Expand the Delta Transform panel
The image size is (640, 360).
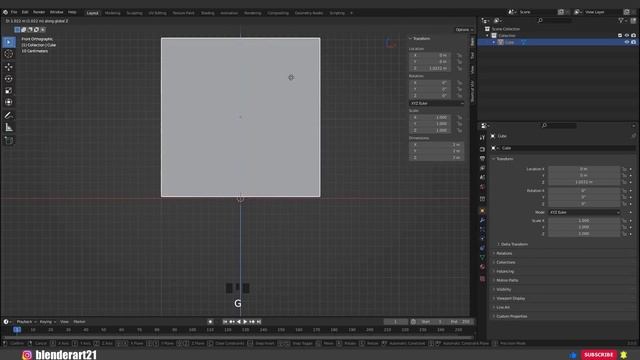click(514, 244)
